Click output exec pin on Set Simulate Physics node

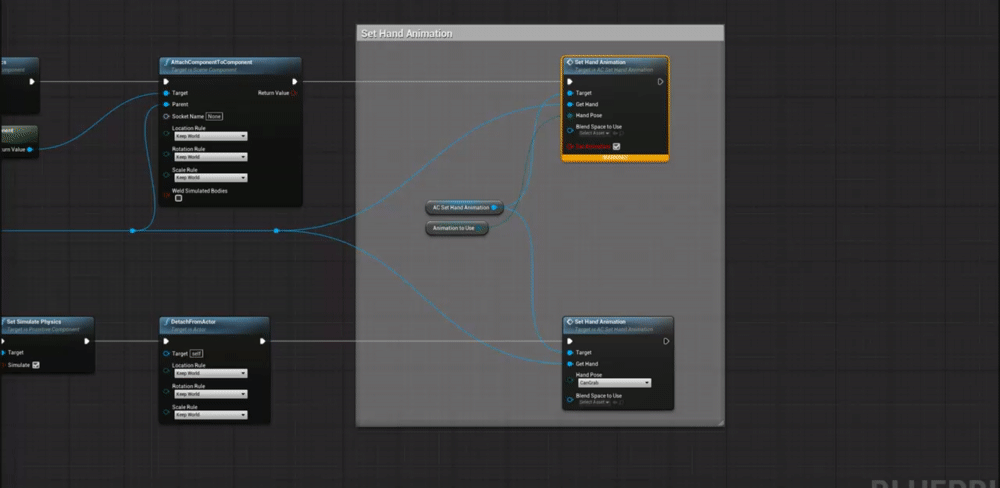tap(87, 341)
